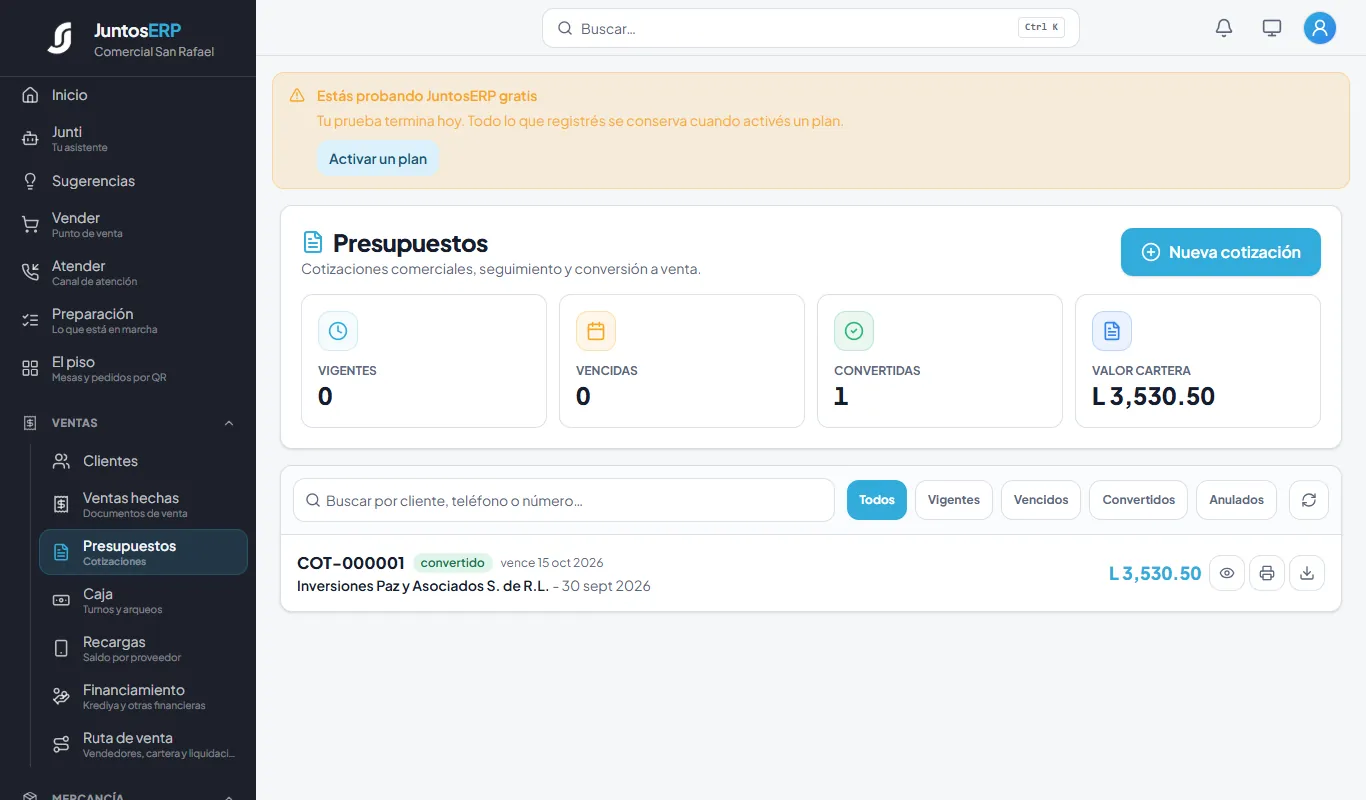Collapse the VENTAS section
Viewport: 1366px width, 800px height.
[x=128, y=423]
